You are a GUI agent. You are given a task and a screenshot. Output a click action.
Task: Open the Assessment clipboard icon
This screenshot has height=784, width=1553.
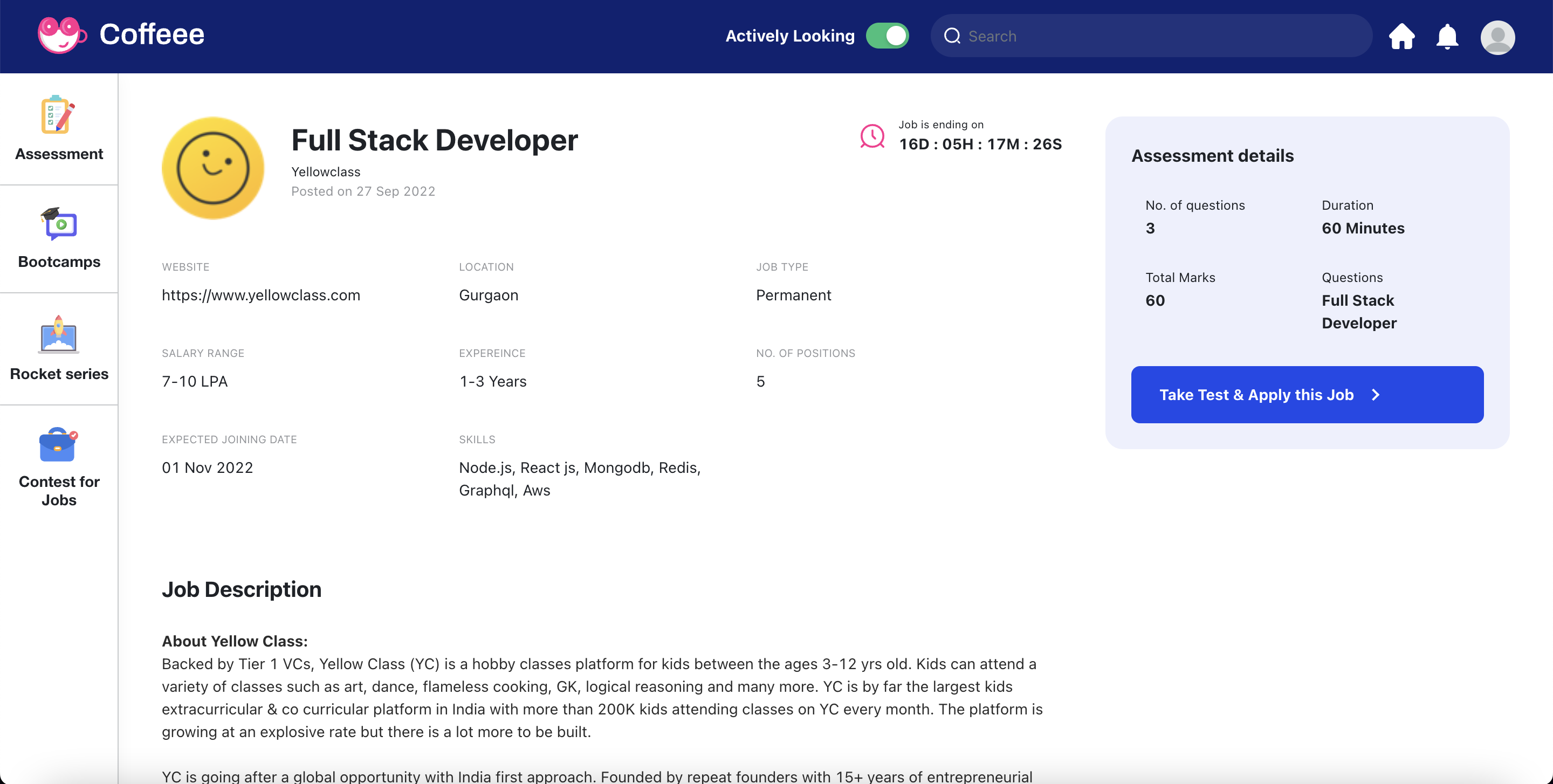[x=58, y=114]
